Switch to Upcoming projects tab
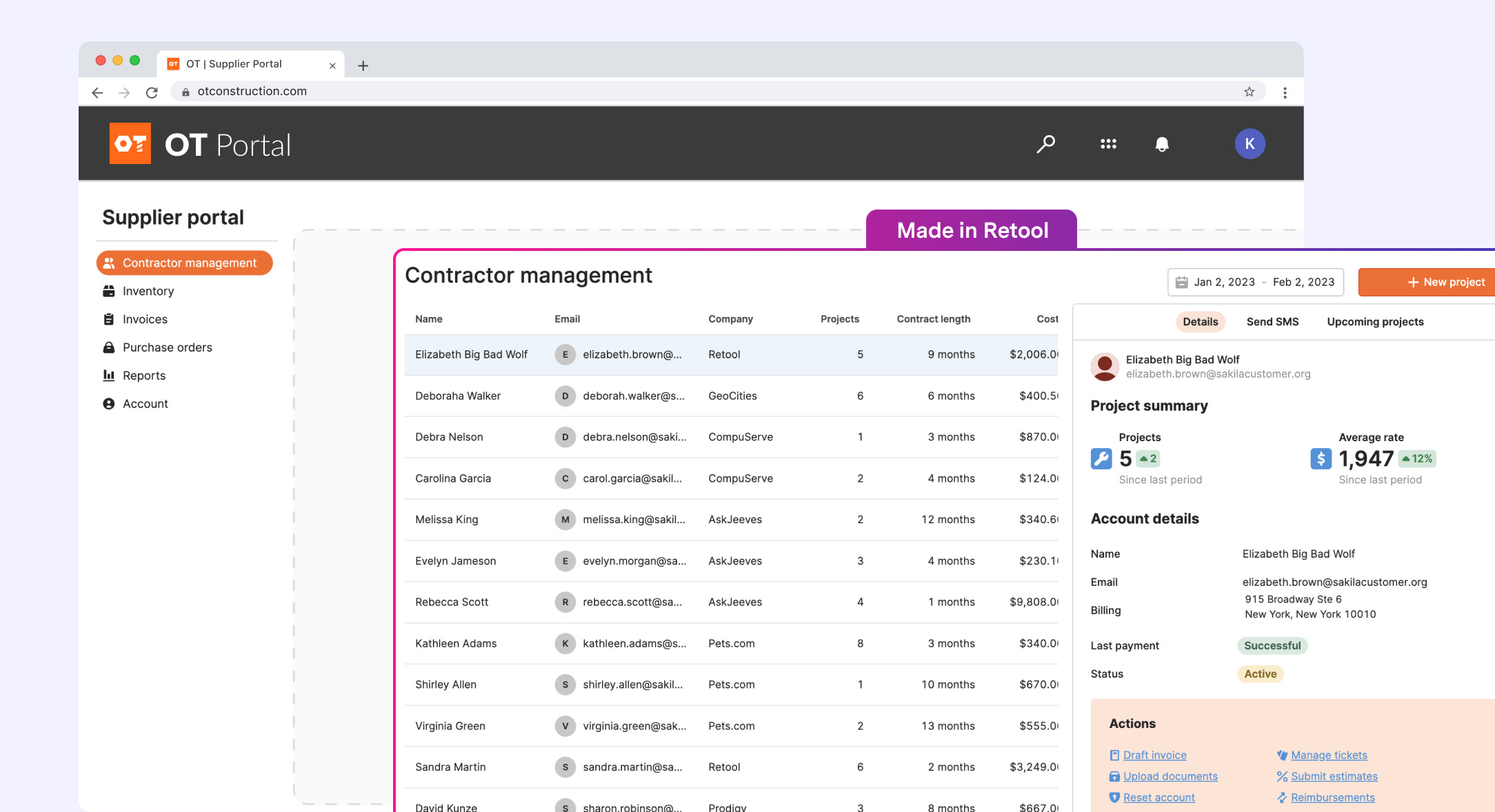The height and width of the screenshot is (812, 1495). (x=1375, y=322)
